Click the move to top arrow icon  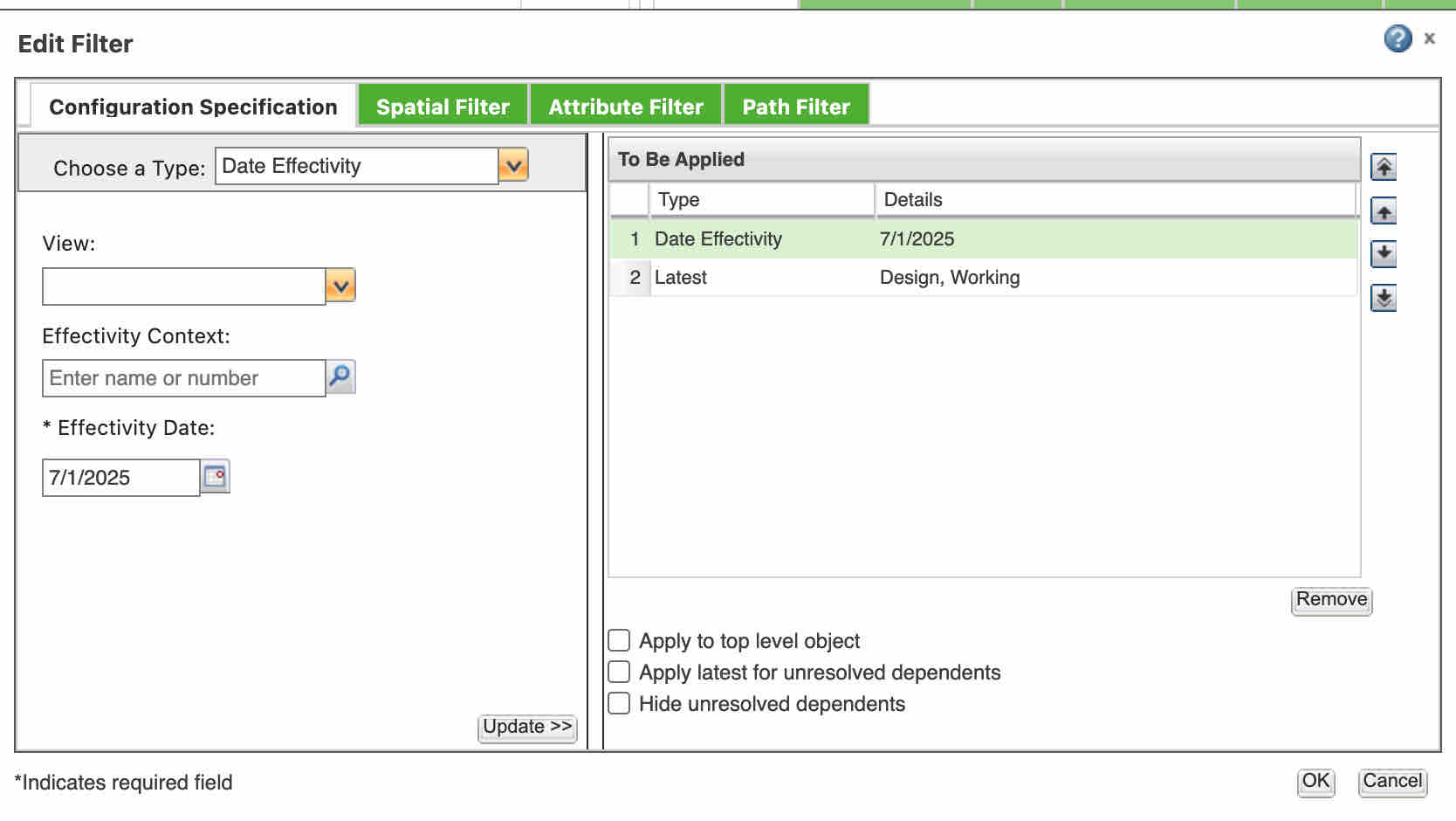pyautogui.click(x=1384, y=167)
